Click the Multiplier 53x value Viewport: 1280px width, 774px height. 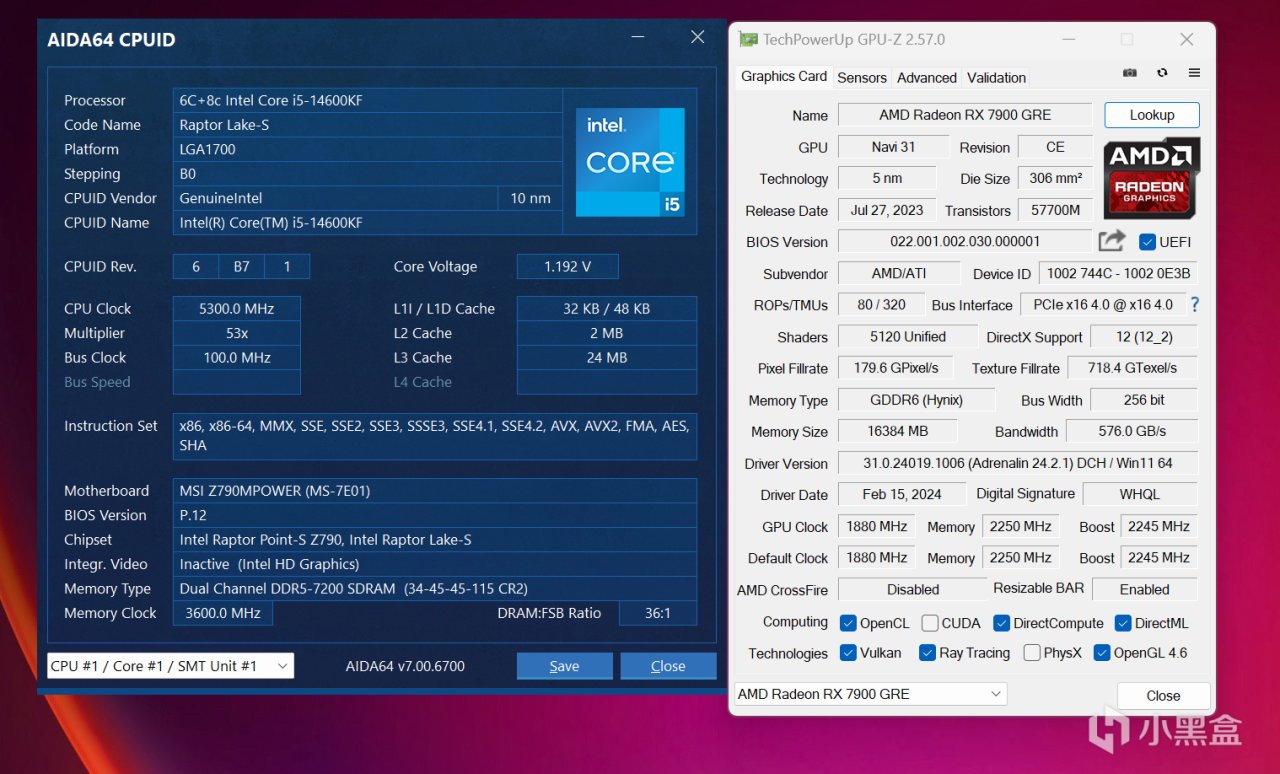click(x=237, y=333)
